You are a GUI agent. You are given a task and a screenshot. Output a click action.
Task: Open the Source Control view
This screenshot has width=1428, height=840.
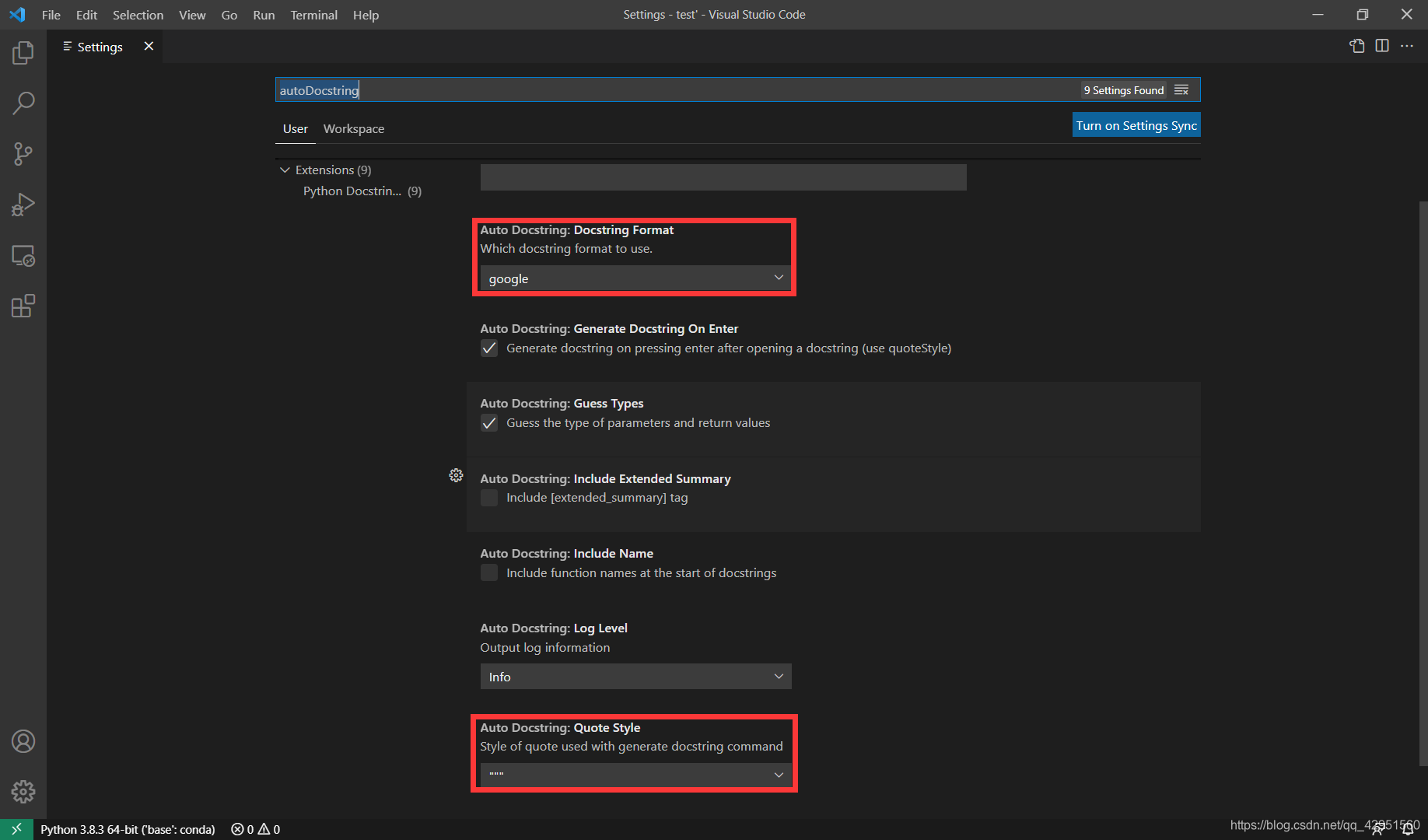click(23, 153)
